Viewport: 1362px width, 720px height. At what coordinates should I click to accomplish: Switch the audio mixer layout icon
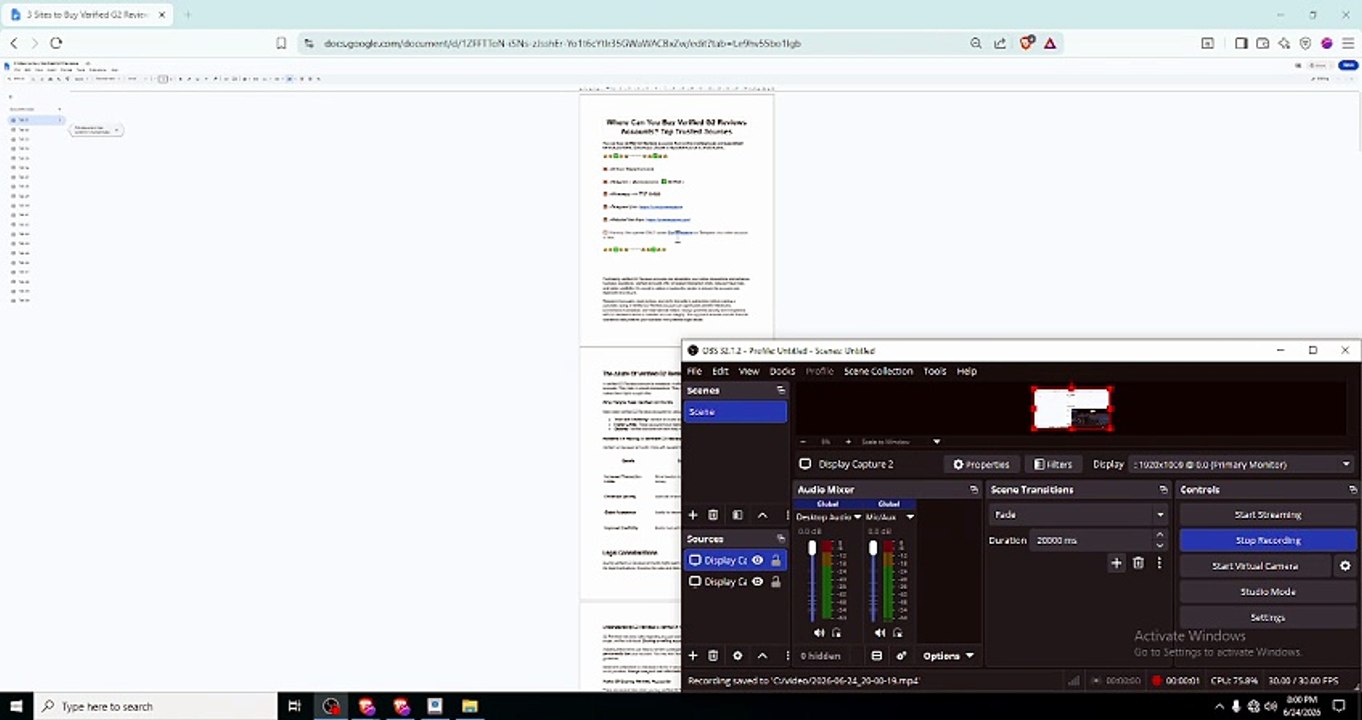pyautogui.click(x=877, y=656)
